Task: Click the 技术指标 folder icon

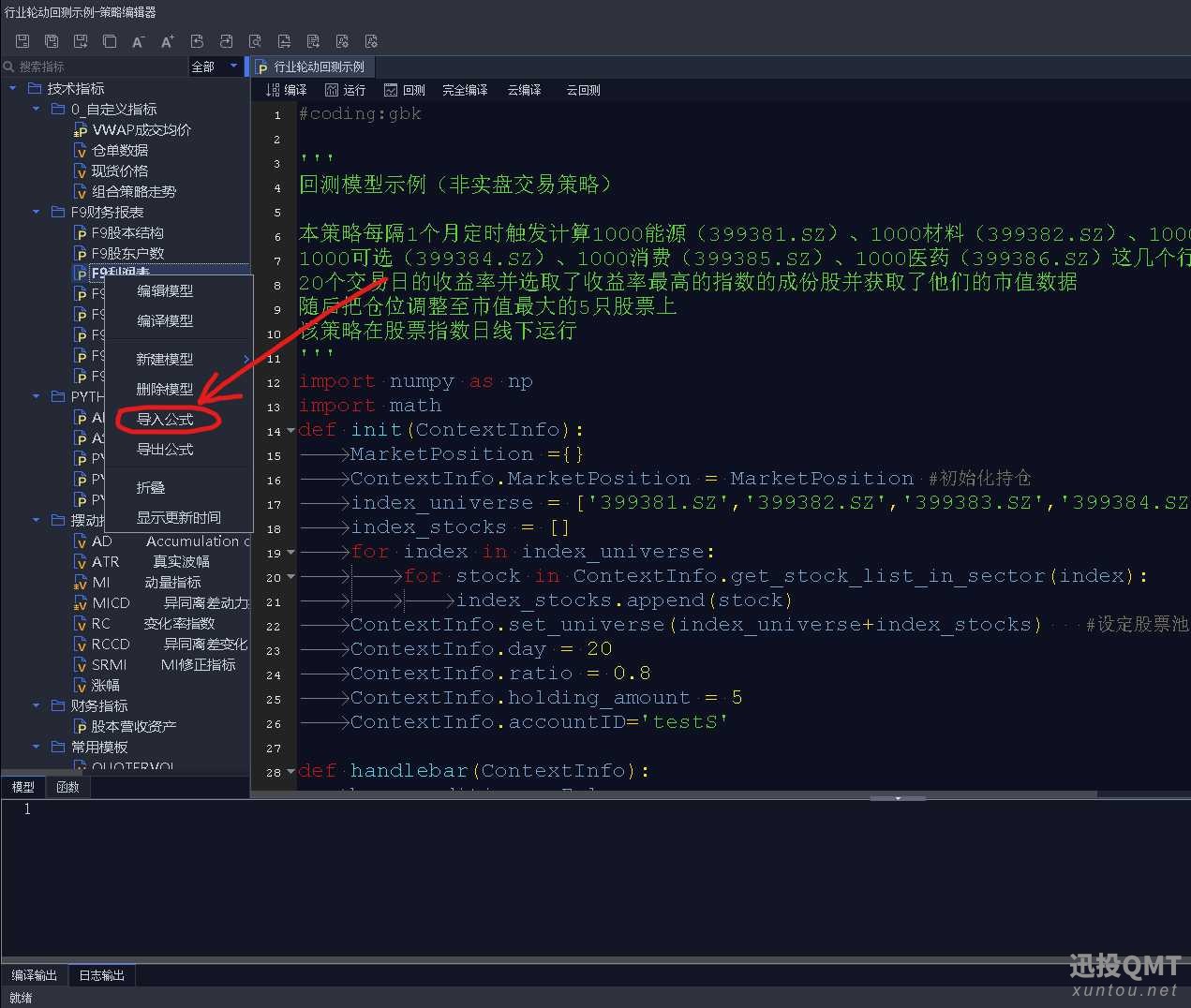Action: click(35, 88)
